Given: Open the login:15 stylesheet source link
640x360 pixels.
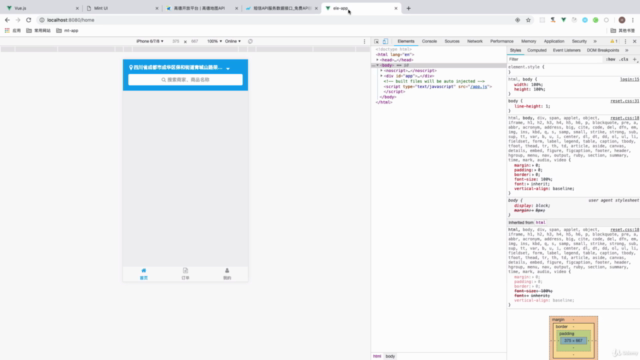Looking at the screenshot, I should point(629,79).
